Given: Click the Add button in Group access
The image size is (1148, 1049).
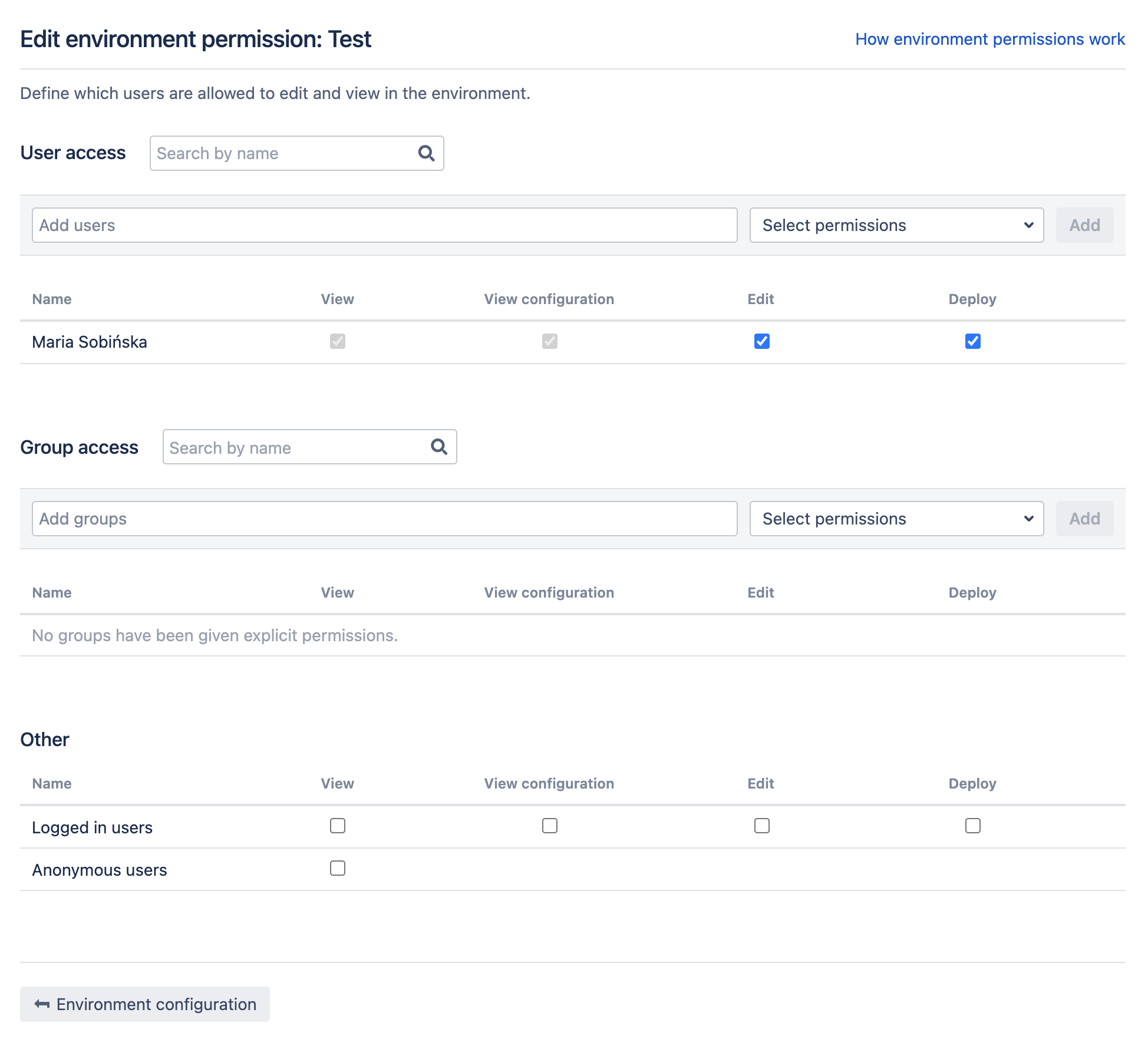Looking at the screenshot, I should (x=1084, y=519).
